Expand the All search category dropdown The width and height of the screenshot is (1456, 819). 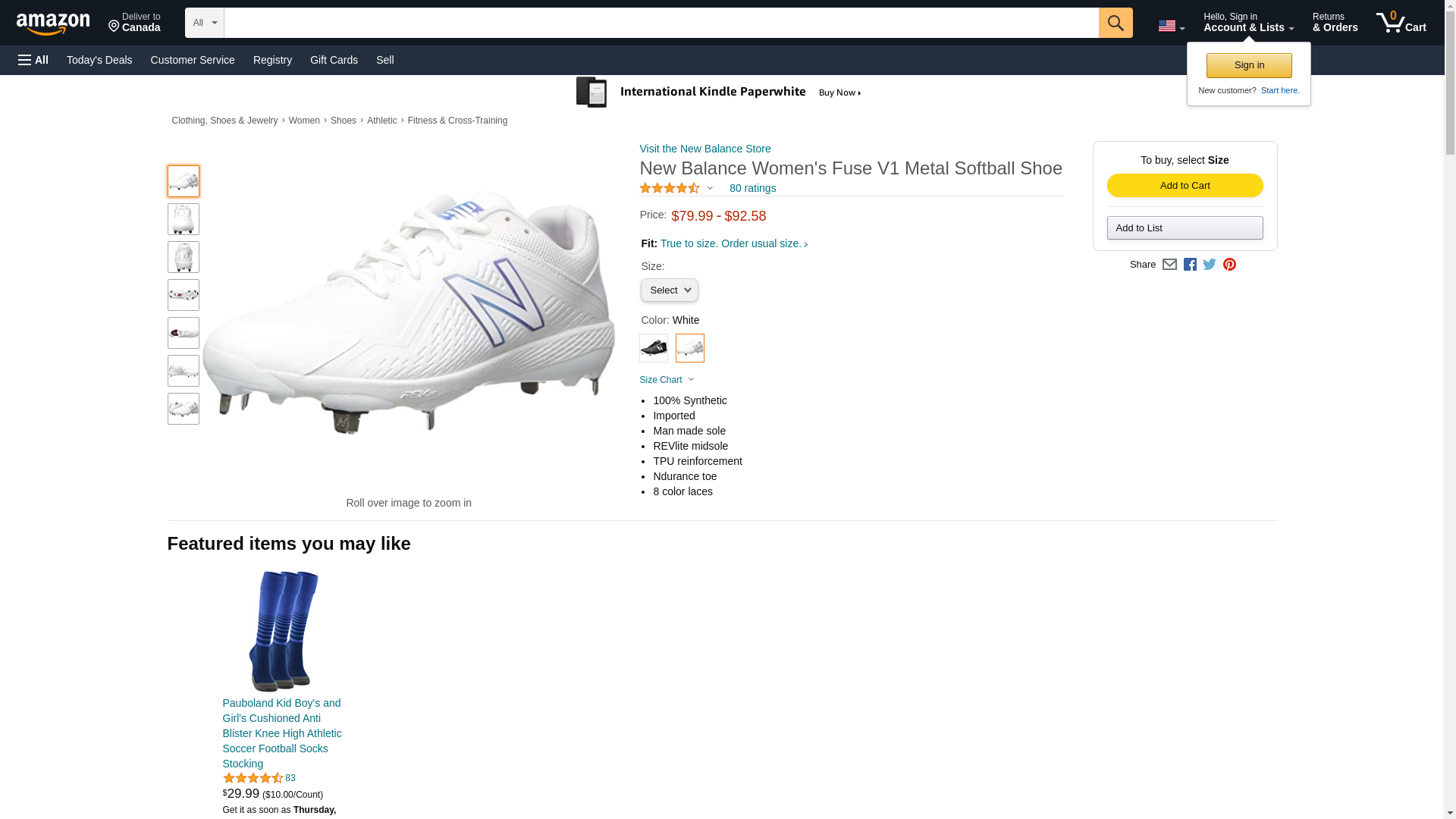pos(204,23)
